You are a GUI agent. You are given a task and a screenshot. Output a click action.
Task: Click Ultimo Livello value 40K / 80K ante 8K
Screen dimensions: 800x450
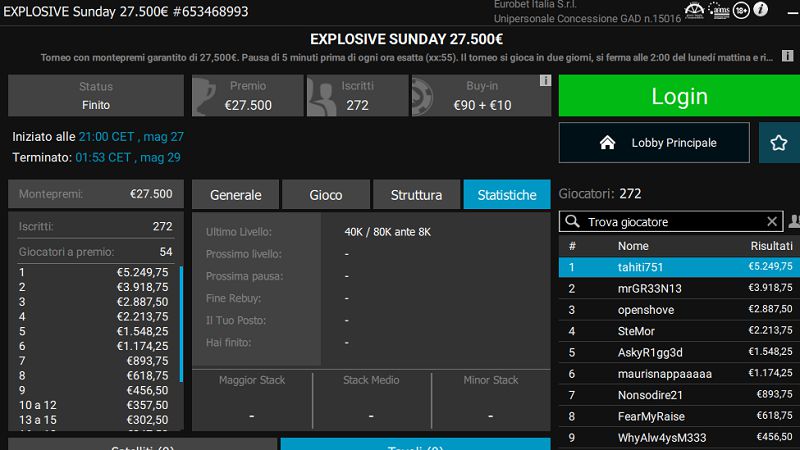click(388, 232)
